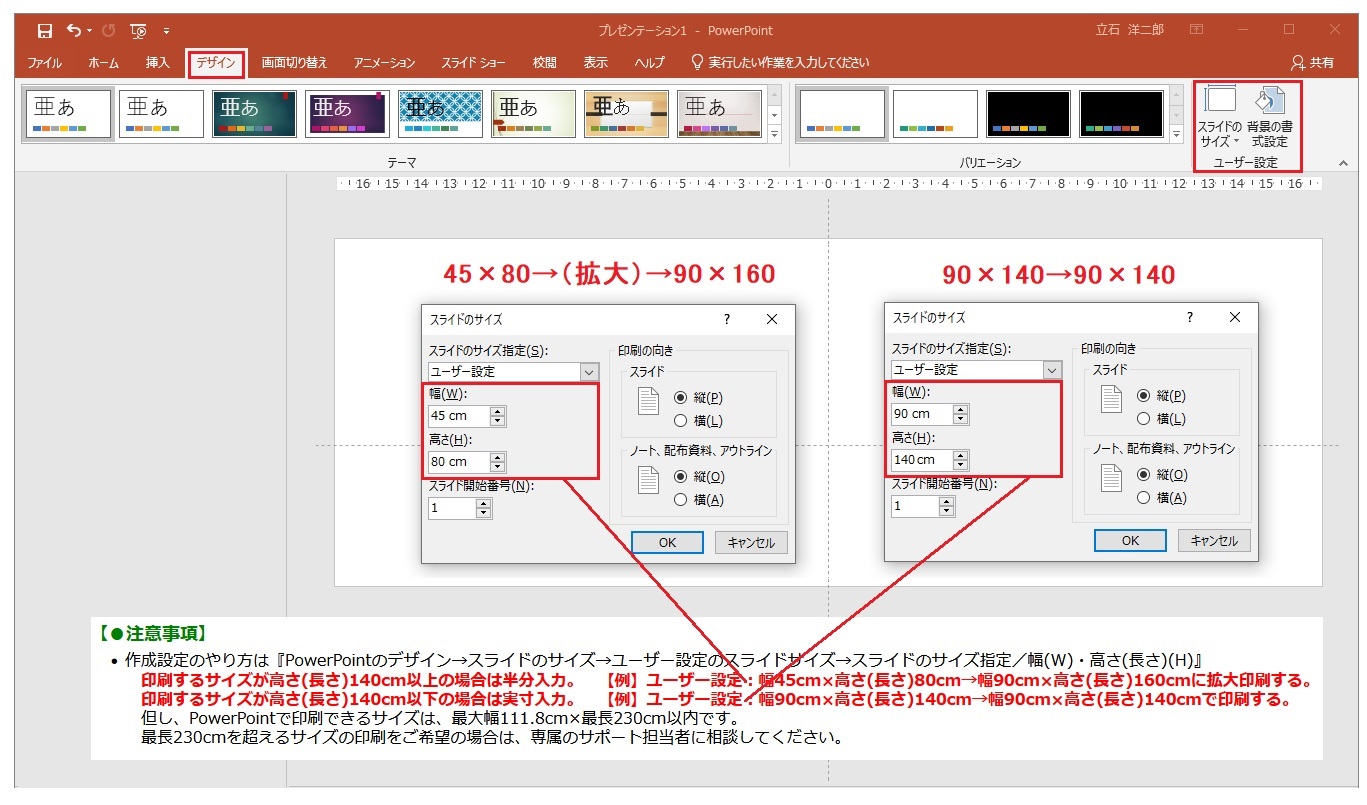Screen dimensions: 1367x805
Task: Click the Undo arrow icon
Action: [73, 31]
